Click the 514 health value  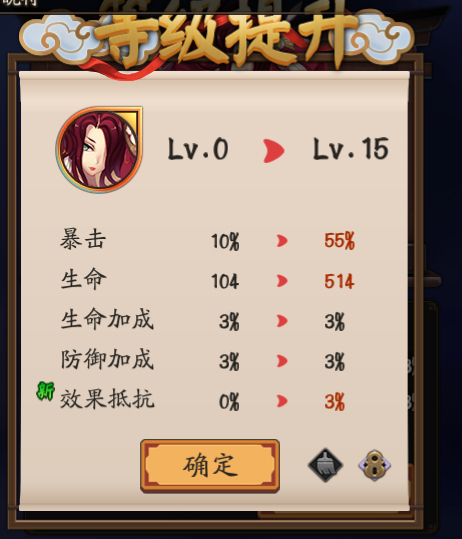[339, 281]
